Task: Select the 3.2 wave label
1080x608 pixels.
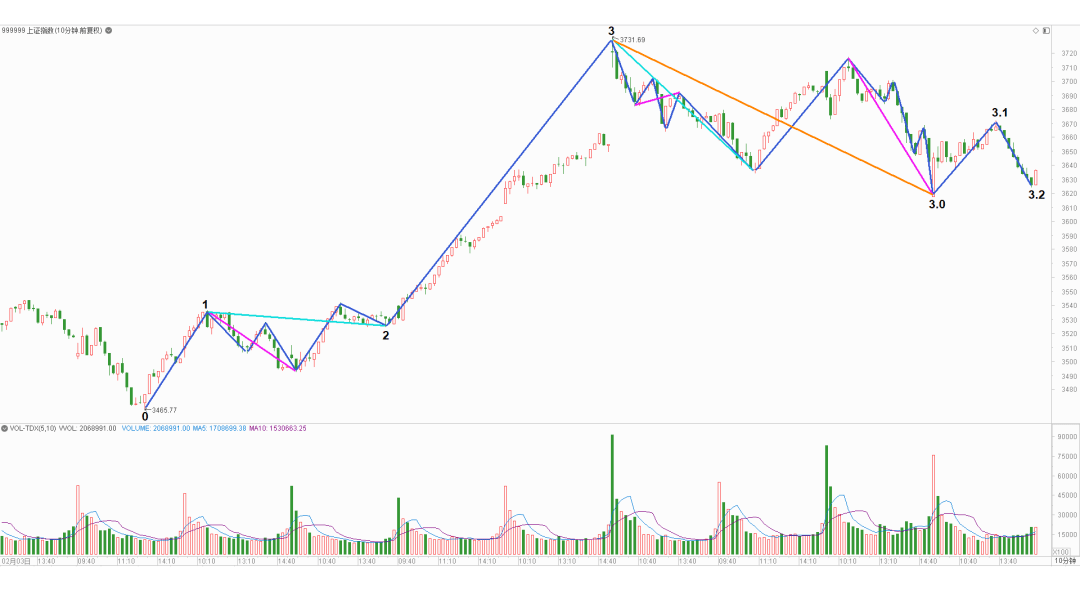Action: [x=1037, y=196]
